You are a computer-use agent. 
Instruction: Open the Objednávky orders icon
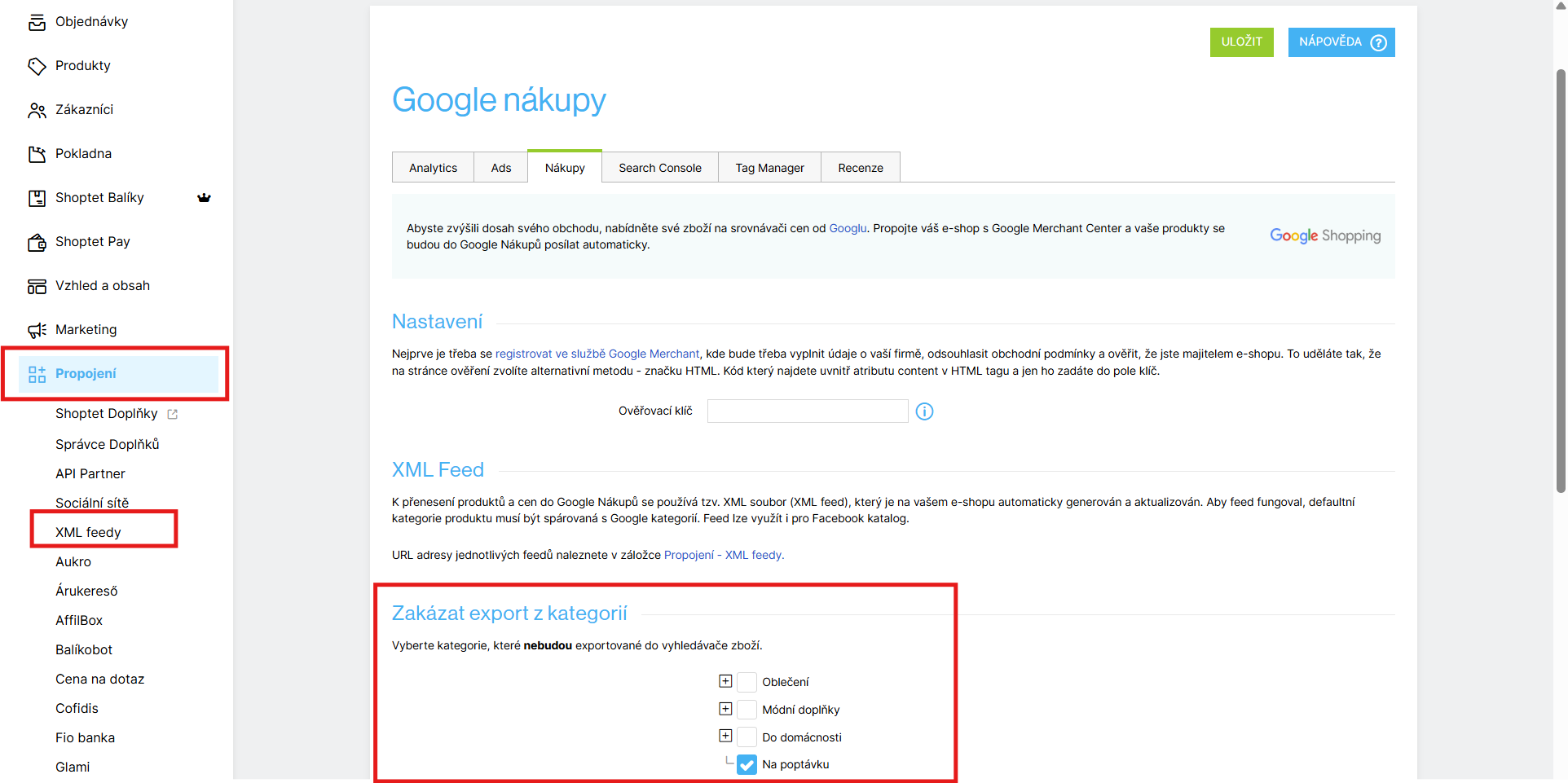37,22
